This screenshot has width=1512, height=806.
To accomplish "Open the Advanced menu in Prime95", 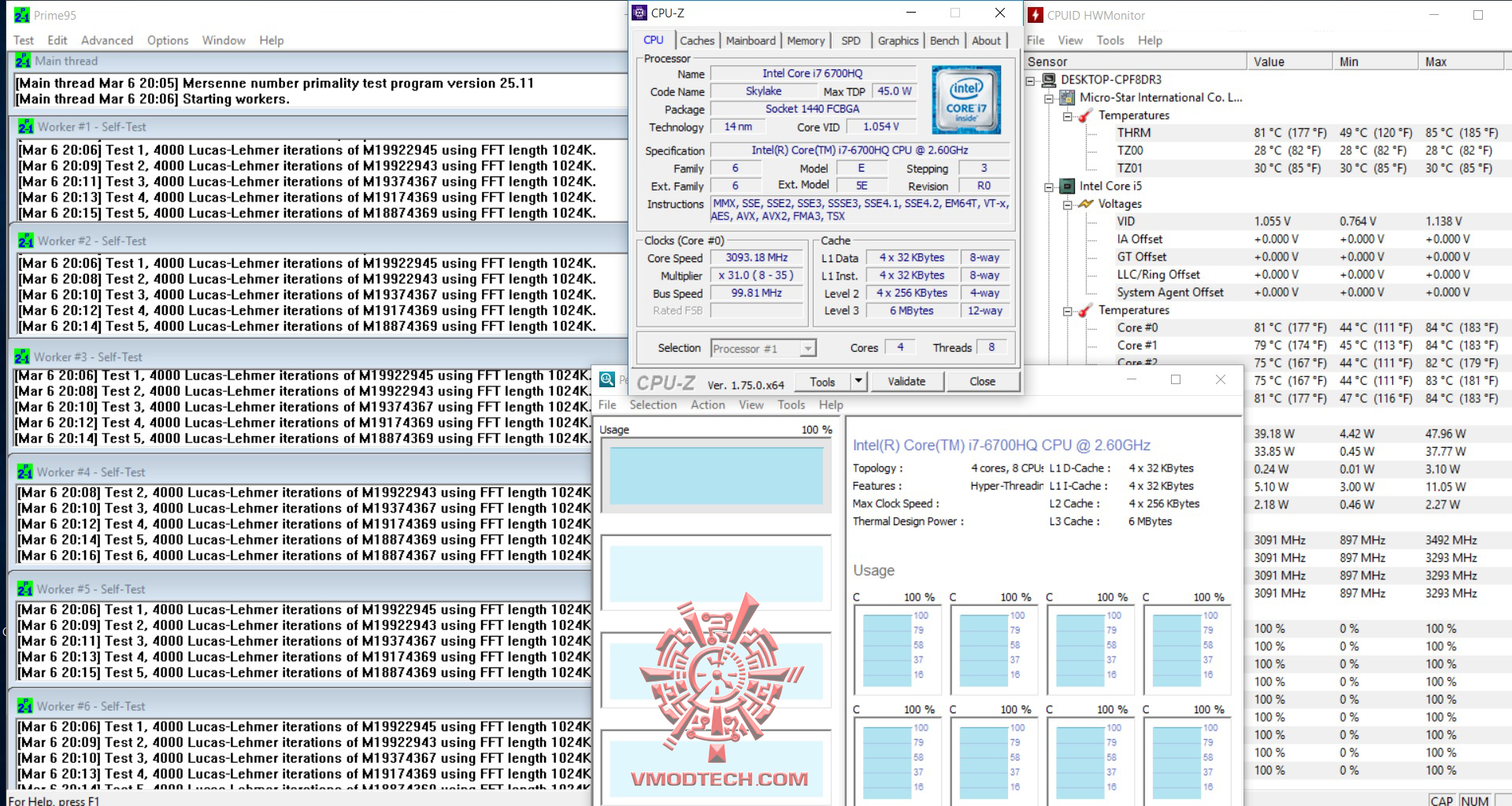I will 106,40.
